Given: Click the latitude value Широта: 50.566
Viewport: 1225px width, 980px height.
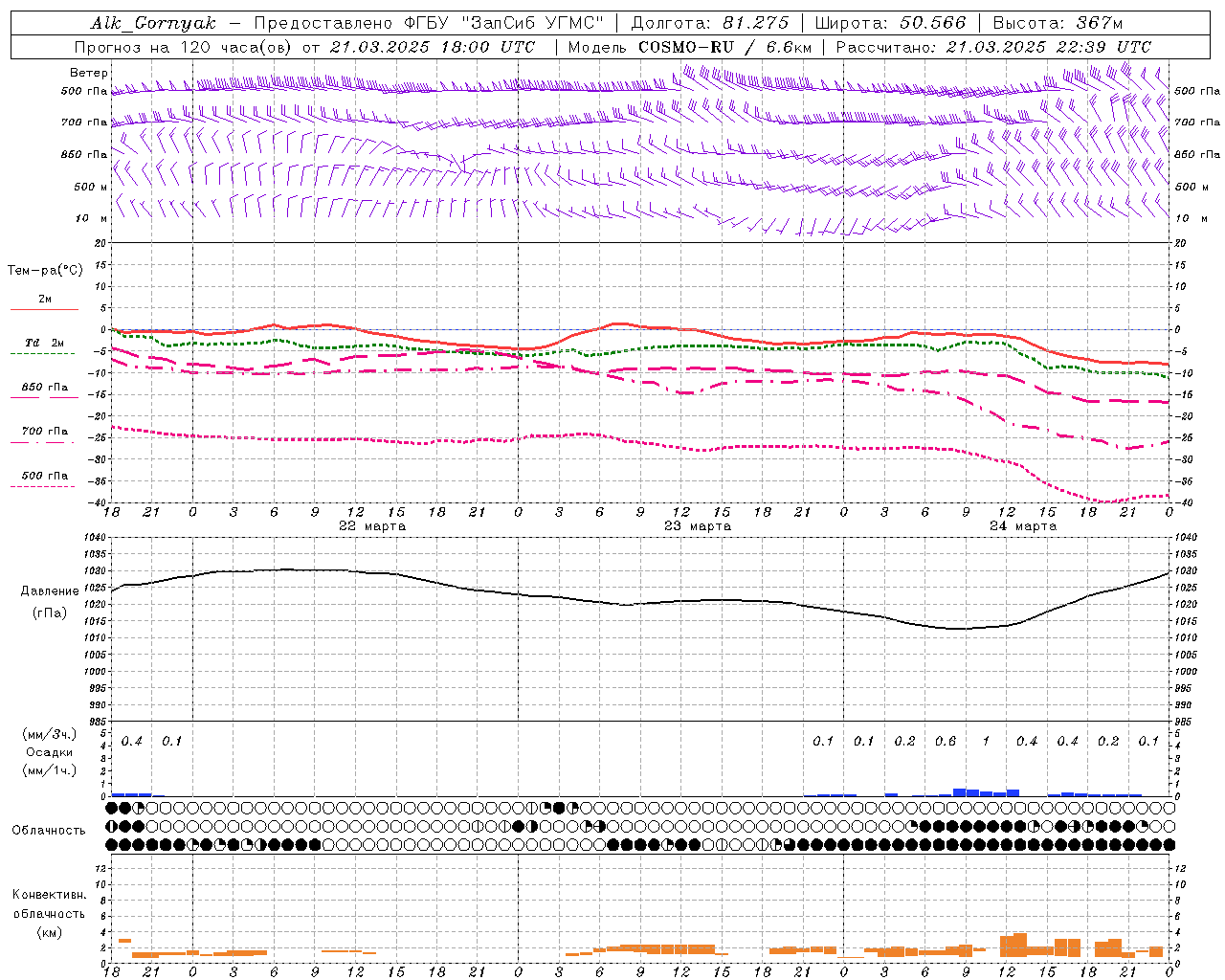Looking at the screenshot, I should coord(890,23).
